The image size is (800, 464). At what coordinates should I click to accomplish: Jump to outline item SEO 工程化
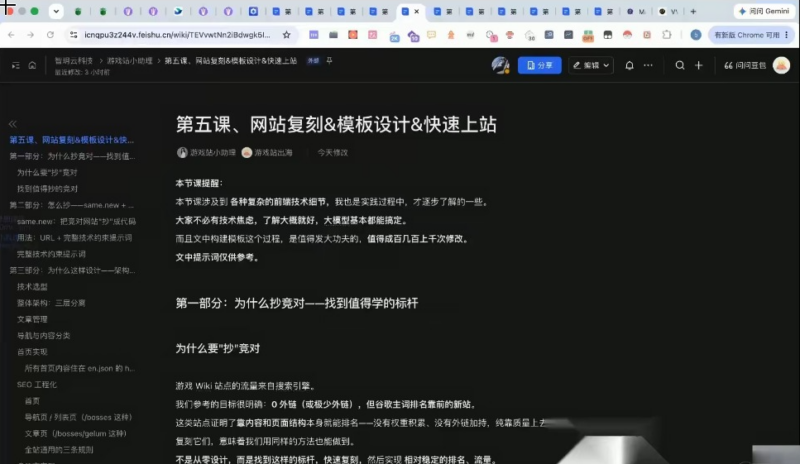coord(37,385)
